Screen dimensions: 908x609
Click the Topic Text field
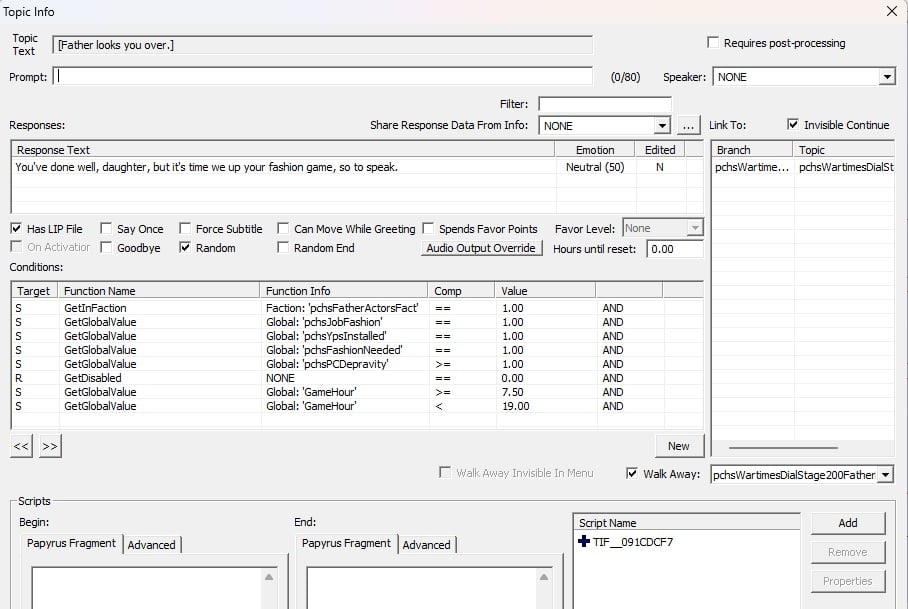point(323,45)
